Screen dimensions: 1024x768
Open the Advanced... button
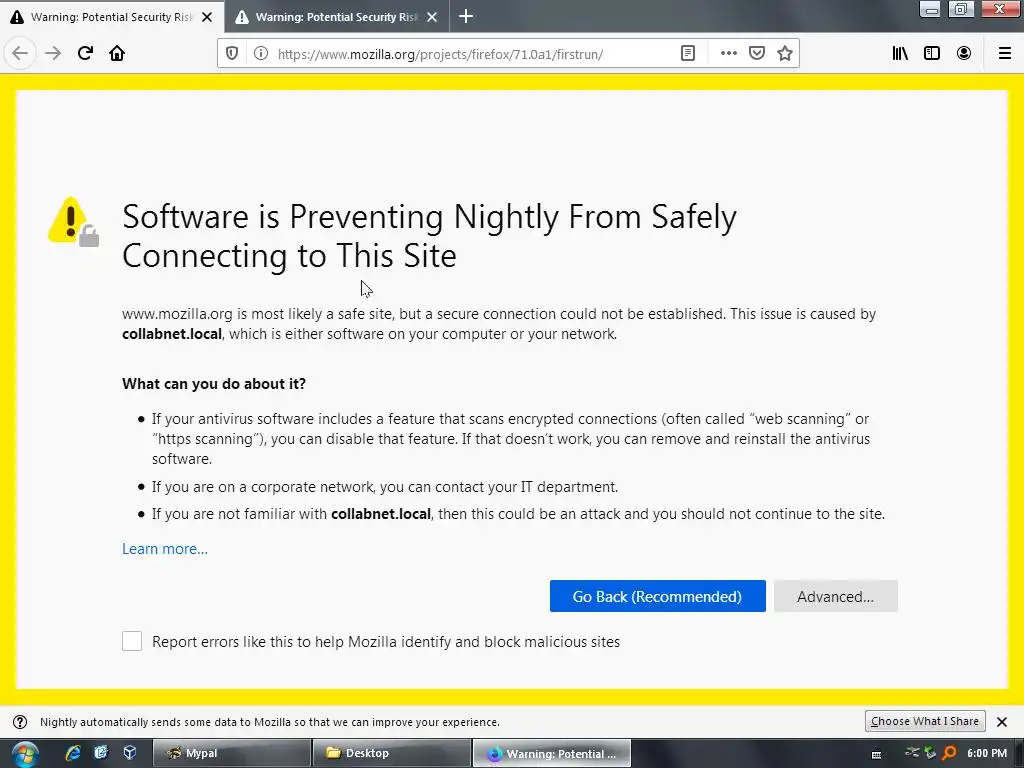(835, 596)
